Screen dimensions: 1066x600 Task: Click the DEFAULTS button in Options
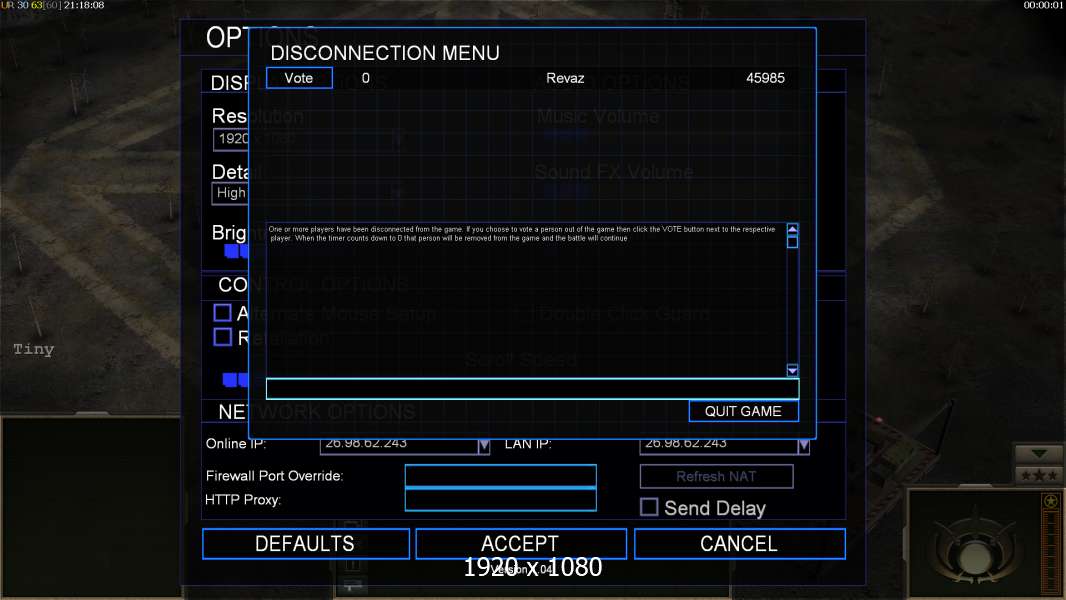coord(305,544)
